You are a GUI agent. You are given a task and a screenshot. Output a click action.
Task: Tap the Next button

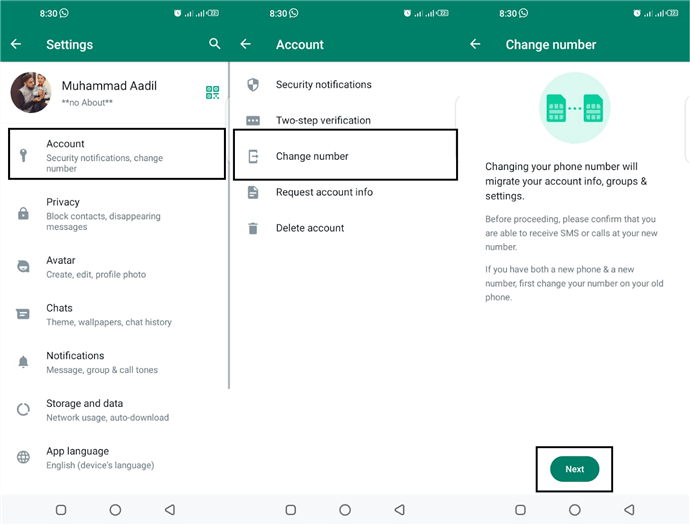click(x=574, y=469)
